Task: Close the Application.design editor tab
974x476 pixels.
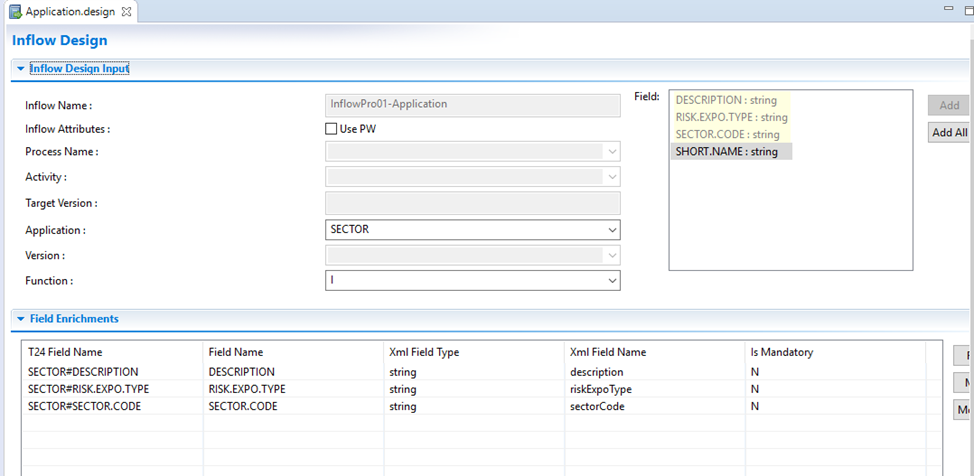Action: 126,12
